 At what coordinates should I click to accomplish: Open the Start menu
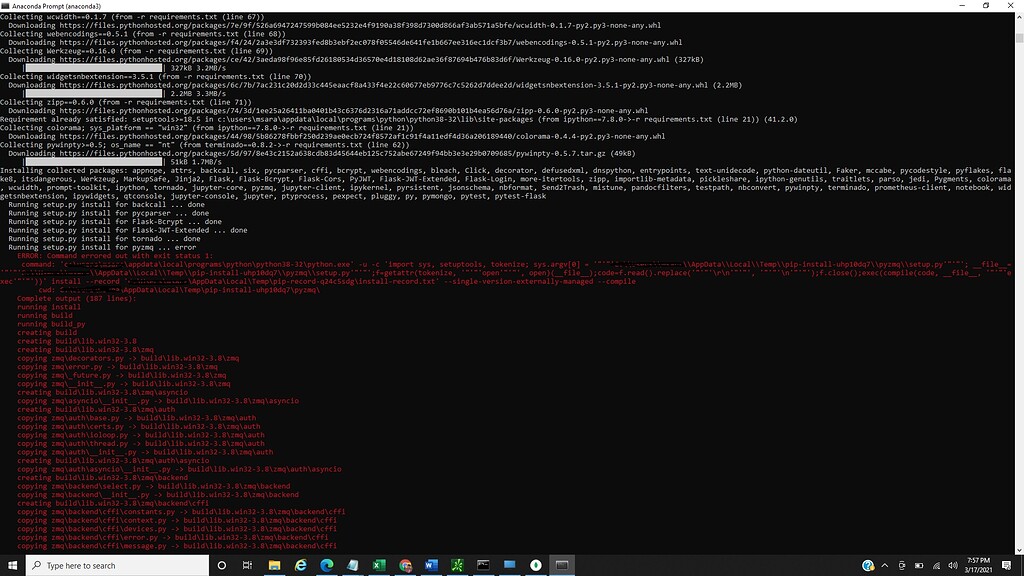[12, 564]
